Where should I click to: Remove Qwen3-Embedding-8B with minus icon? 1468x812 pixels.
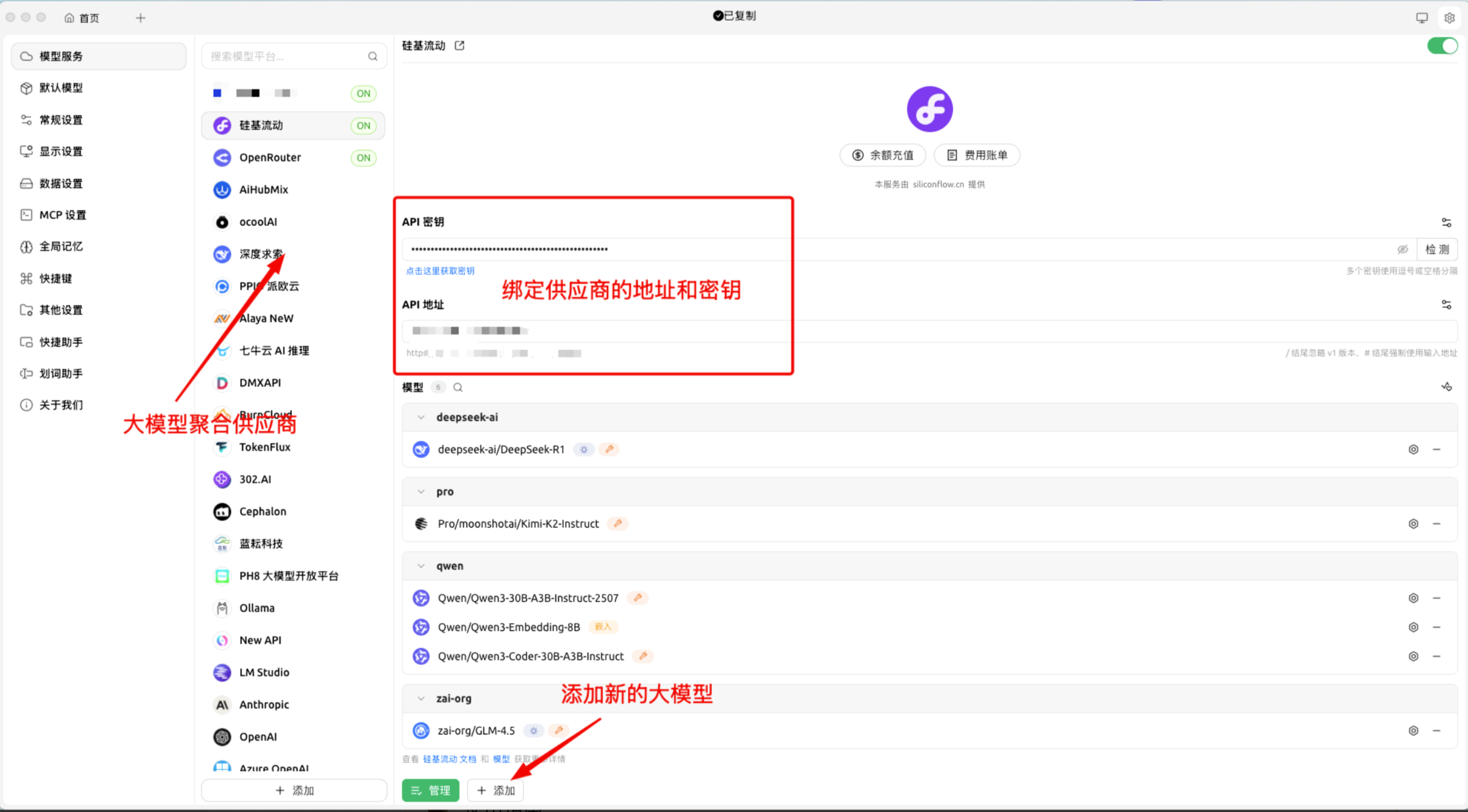pyautogui.click(x=1437, y=627)
